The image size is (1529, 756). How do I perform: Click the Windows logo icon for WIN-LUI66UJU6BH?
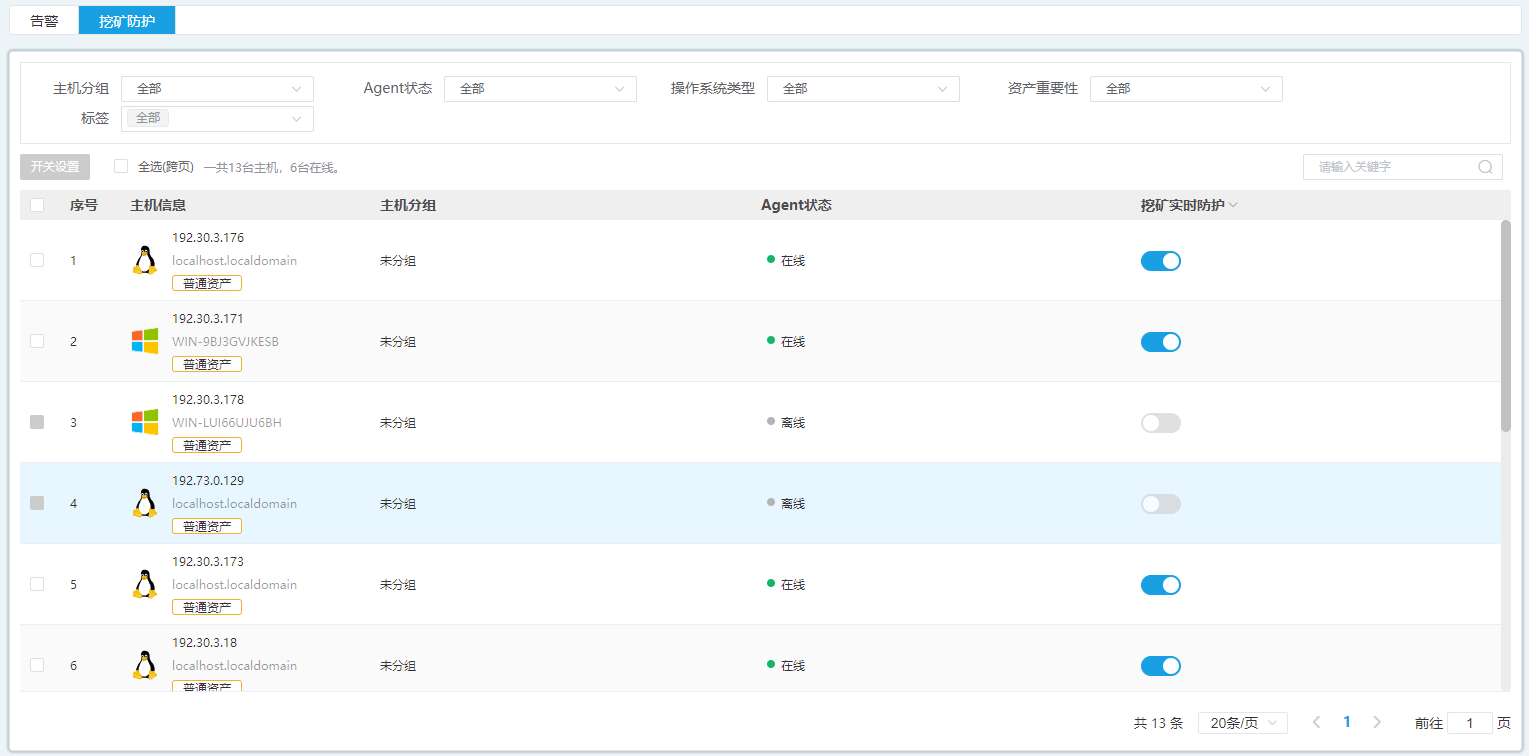145,422
